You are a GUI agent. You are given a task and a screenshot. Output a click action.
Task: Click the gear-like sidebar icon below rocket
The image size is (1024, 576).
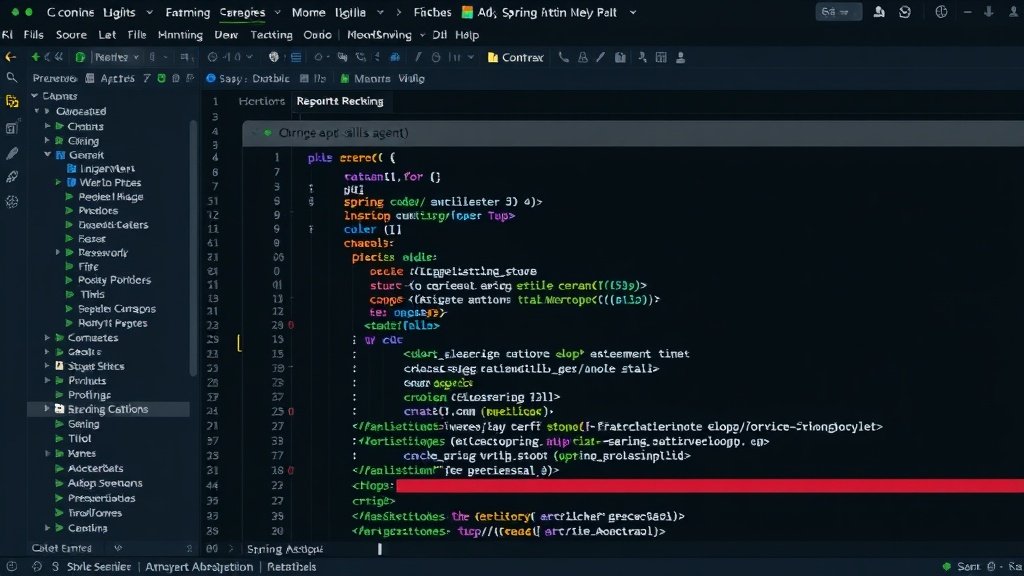12,202
